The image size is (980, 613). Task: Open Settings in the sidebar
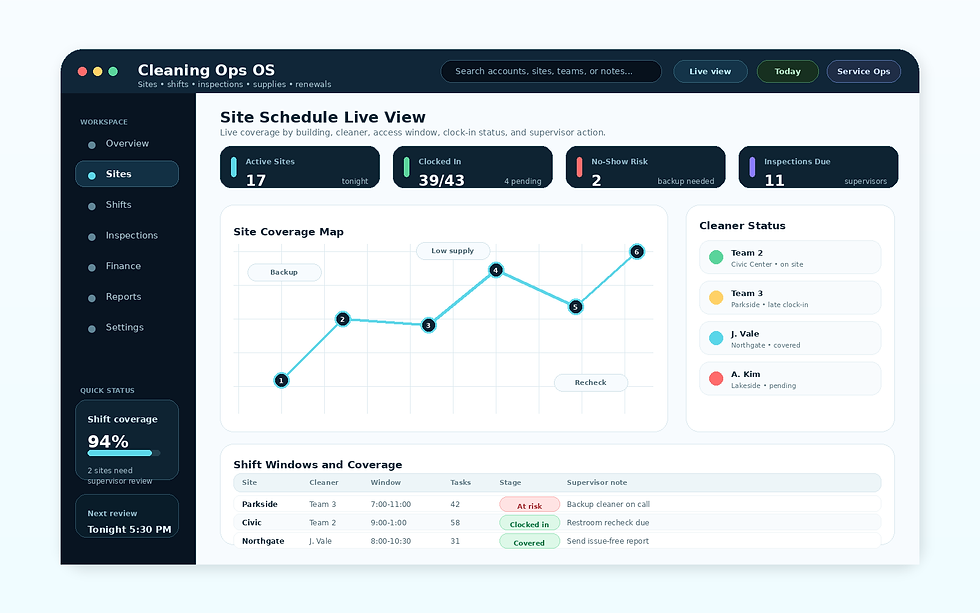pyautogui.click(x=127, y=327)
